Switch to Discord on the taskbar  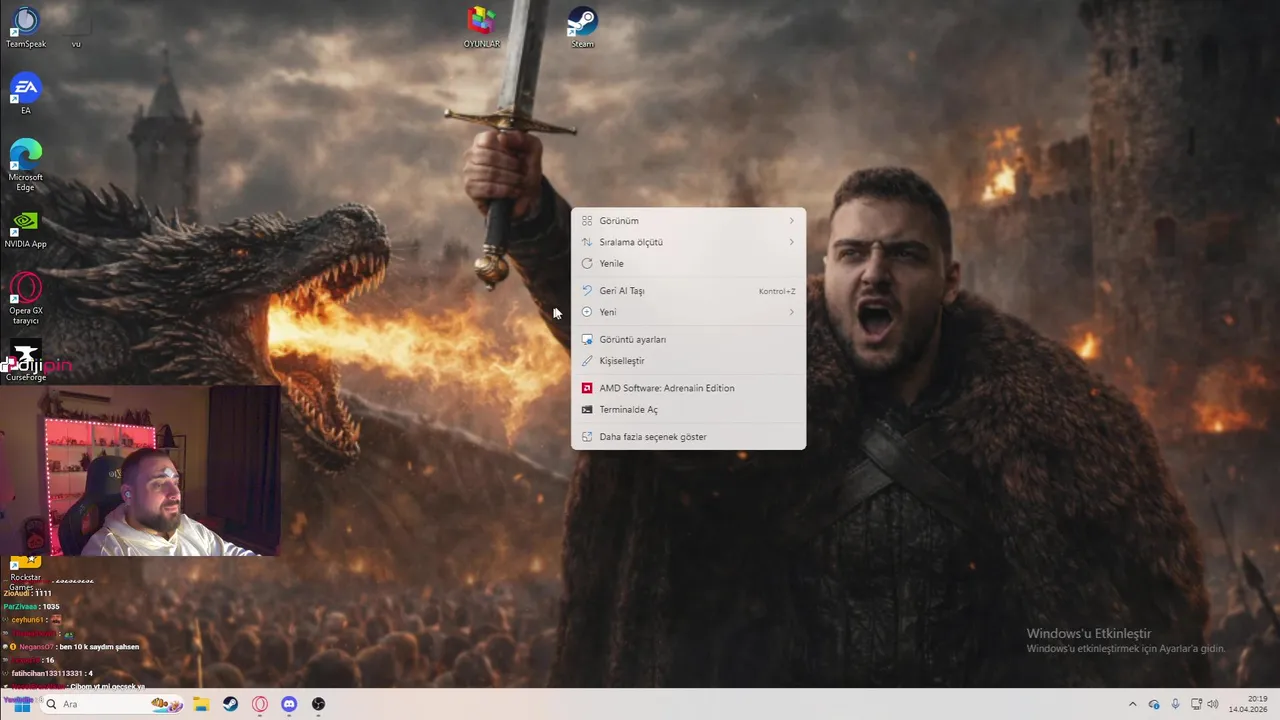[289, 704]
